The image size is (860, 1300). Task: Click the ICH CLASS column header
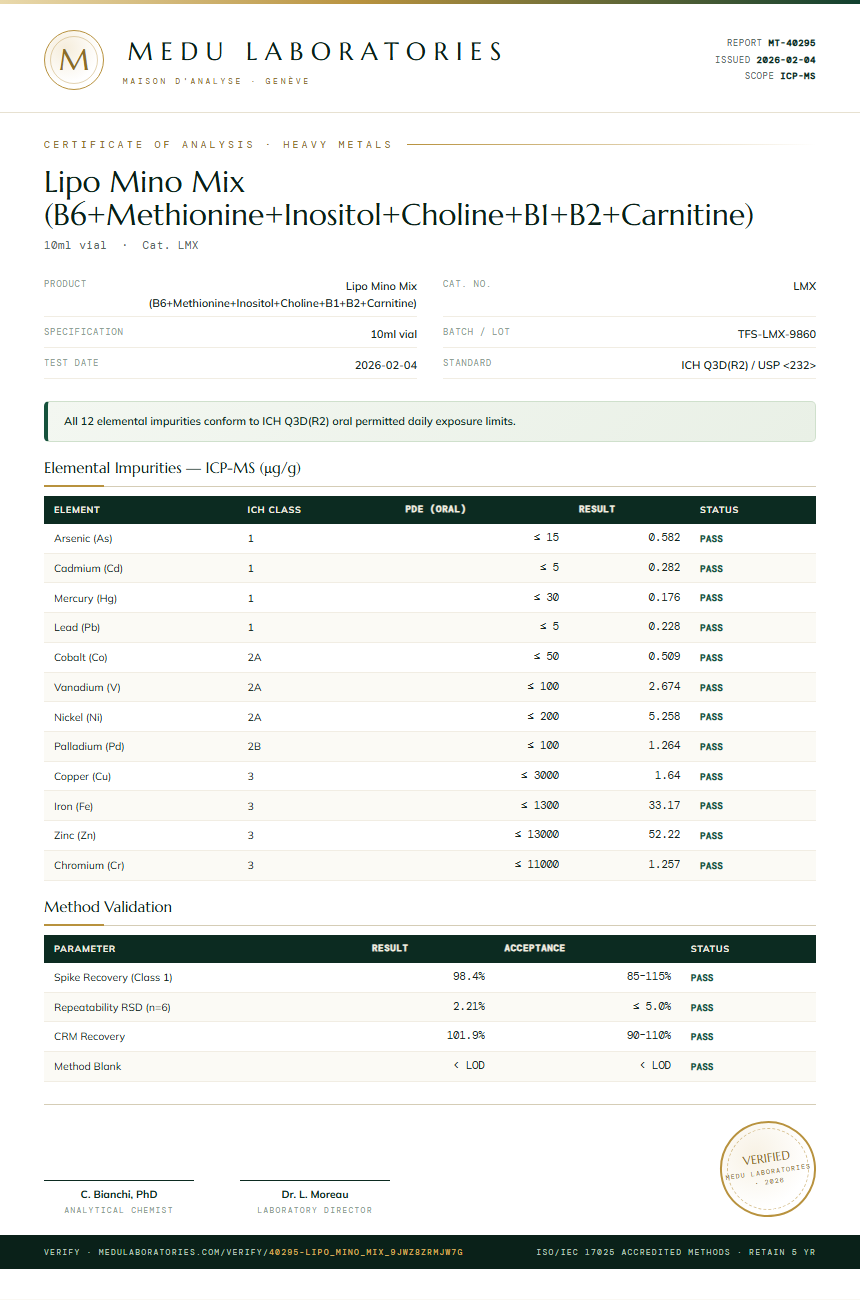tap(274, 510)
